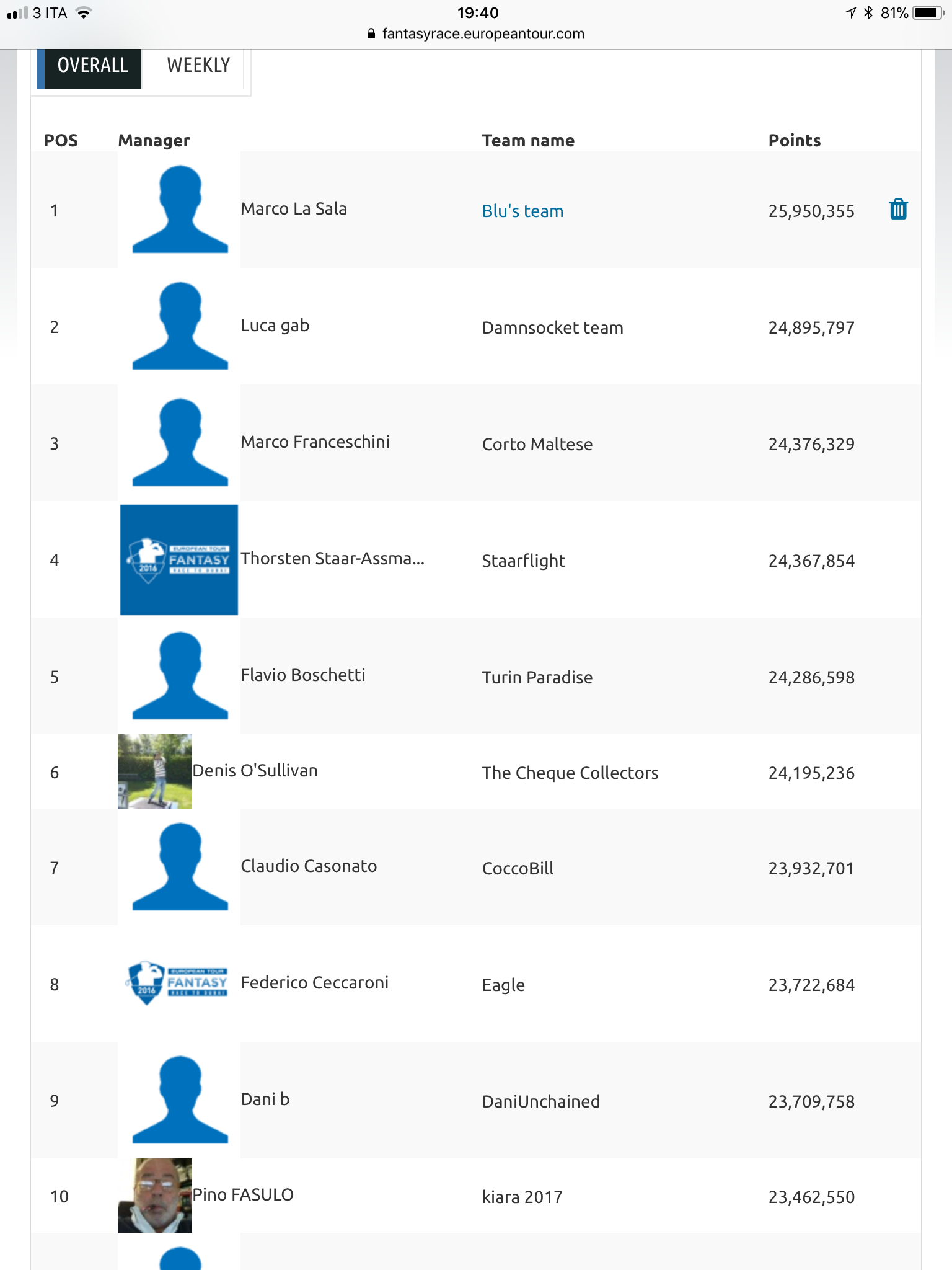Image resolution: width=952 pixels, height=1270 pixels.
Task: Select Claudio Casonato's avatar icon
Action: (x=180, y=867)
